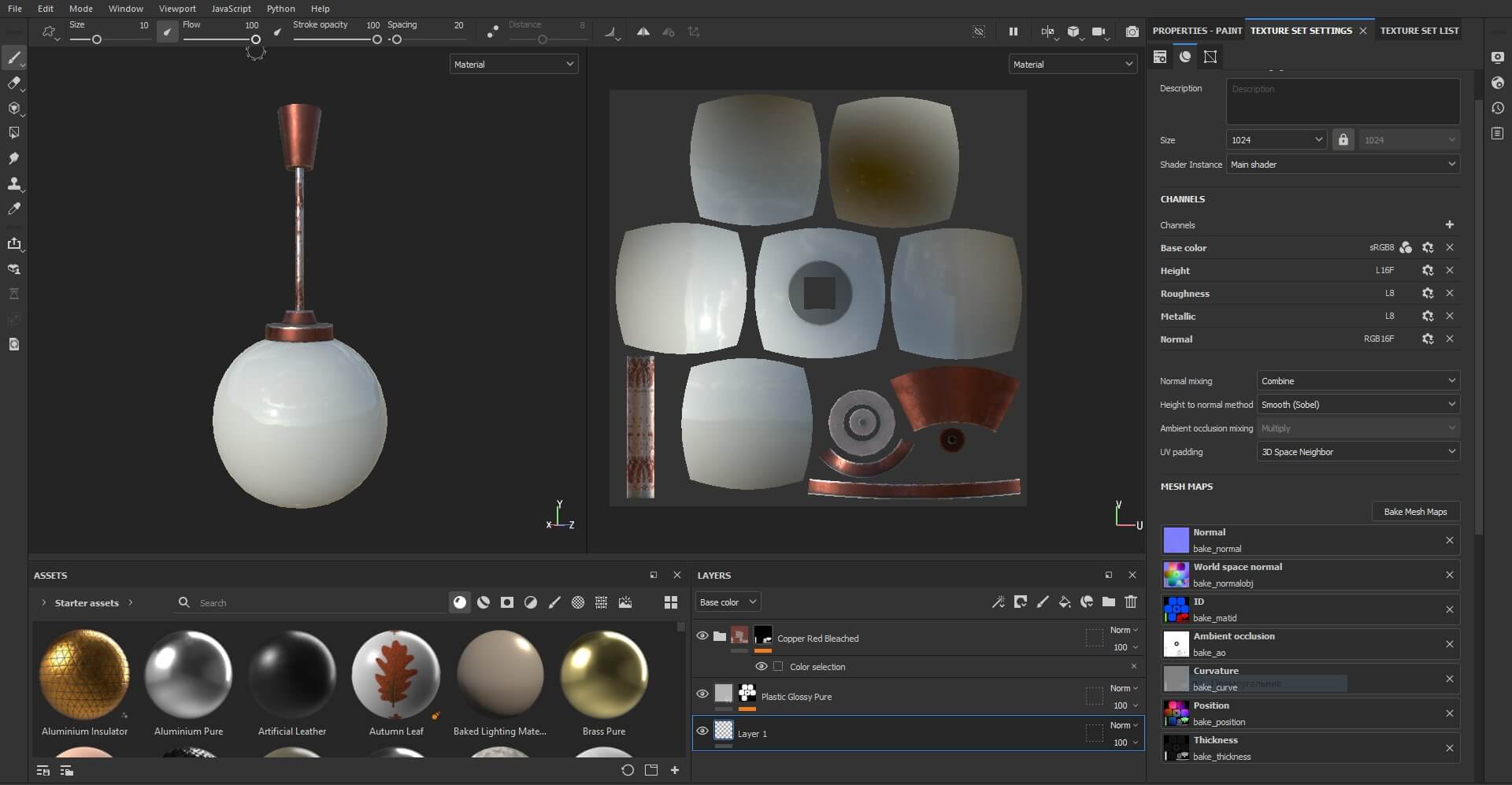1512x785 pixels.
Task: Open the Base color channel dropdown in Layers
Action: (x=728, y=602)
